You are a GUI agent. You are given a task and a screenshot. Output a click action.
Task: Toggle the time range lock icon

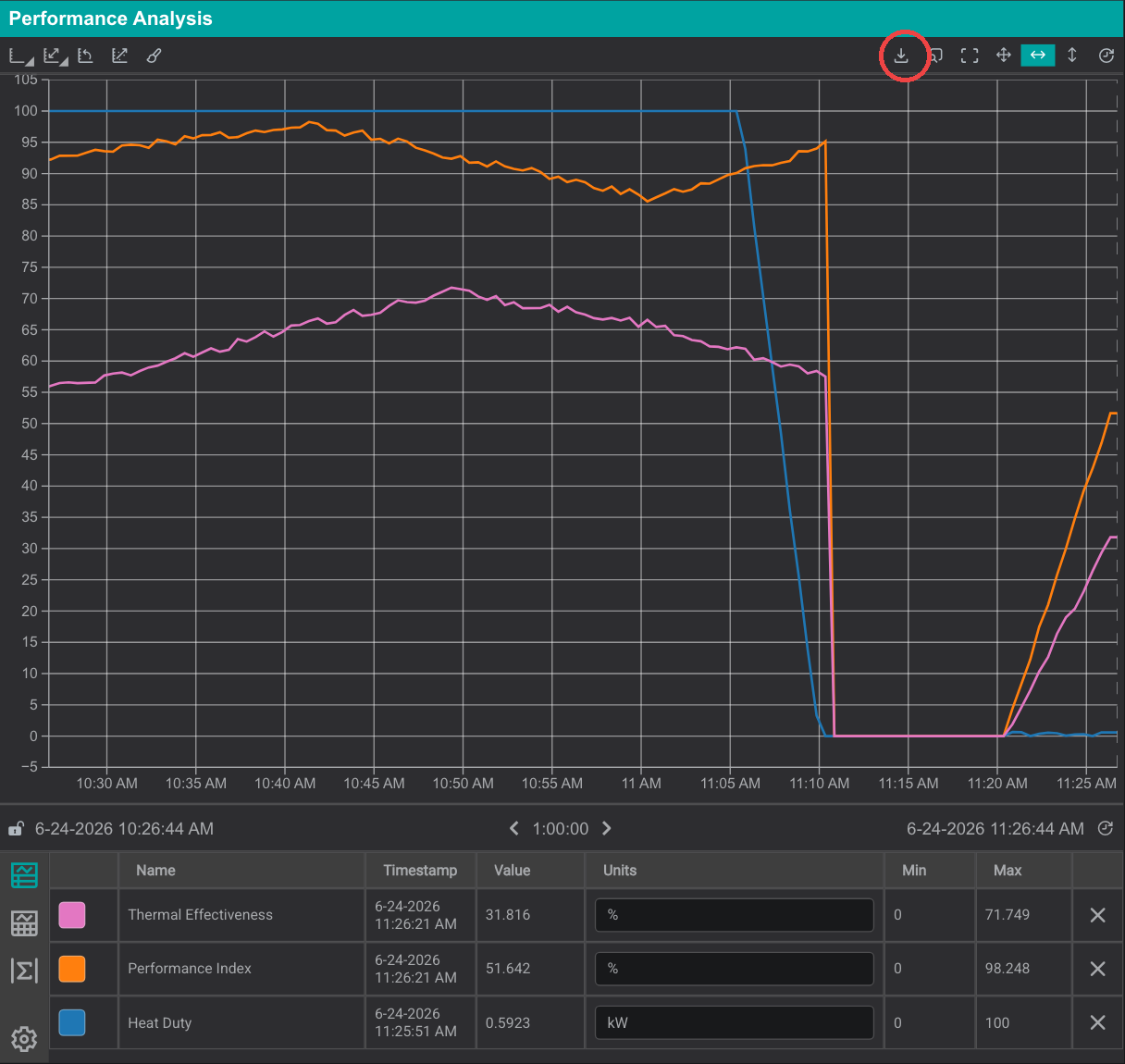coord(16,829)
